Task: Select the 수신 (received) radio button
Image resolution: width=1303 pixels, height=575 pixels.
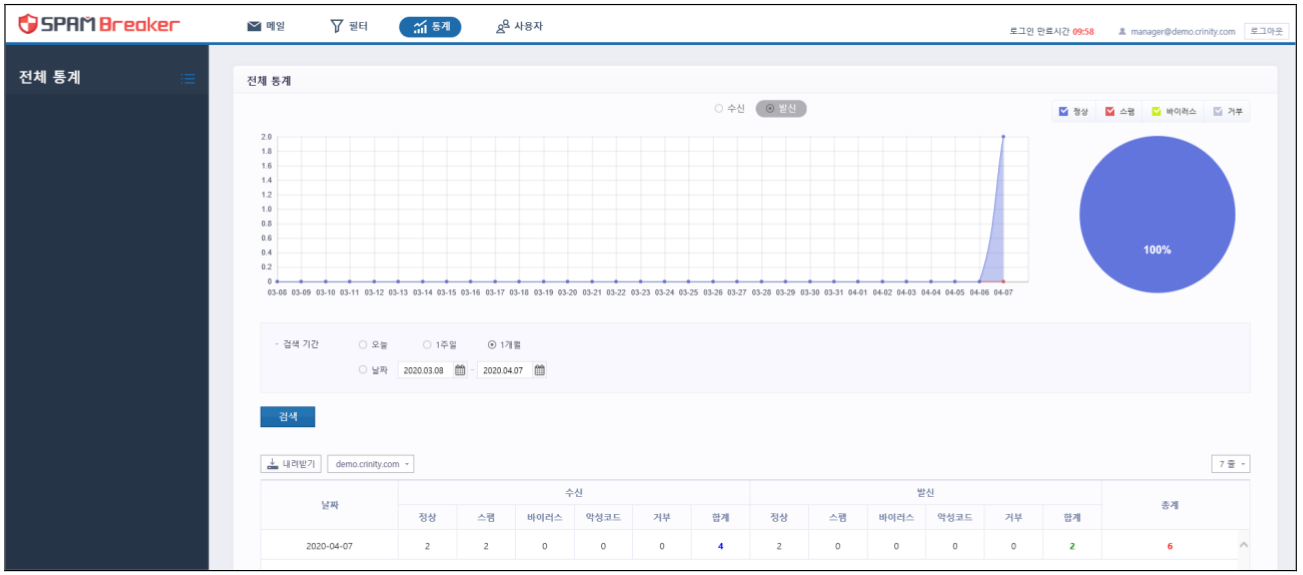Action: click(x=719, y=108)
